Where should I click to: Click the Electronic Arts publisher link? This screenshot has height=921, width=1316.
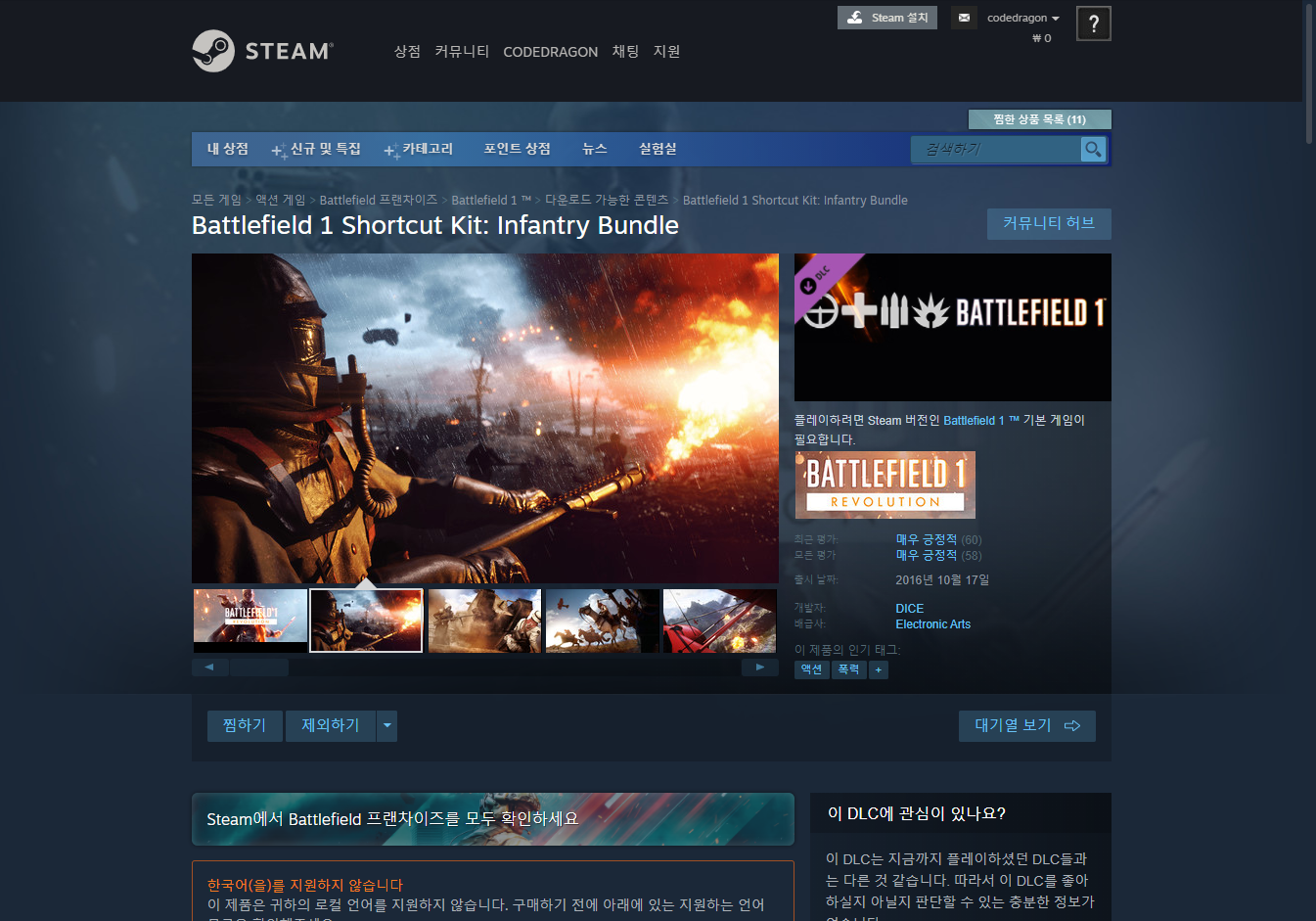[933, 624]
